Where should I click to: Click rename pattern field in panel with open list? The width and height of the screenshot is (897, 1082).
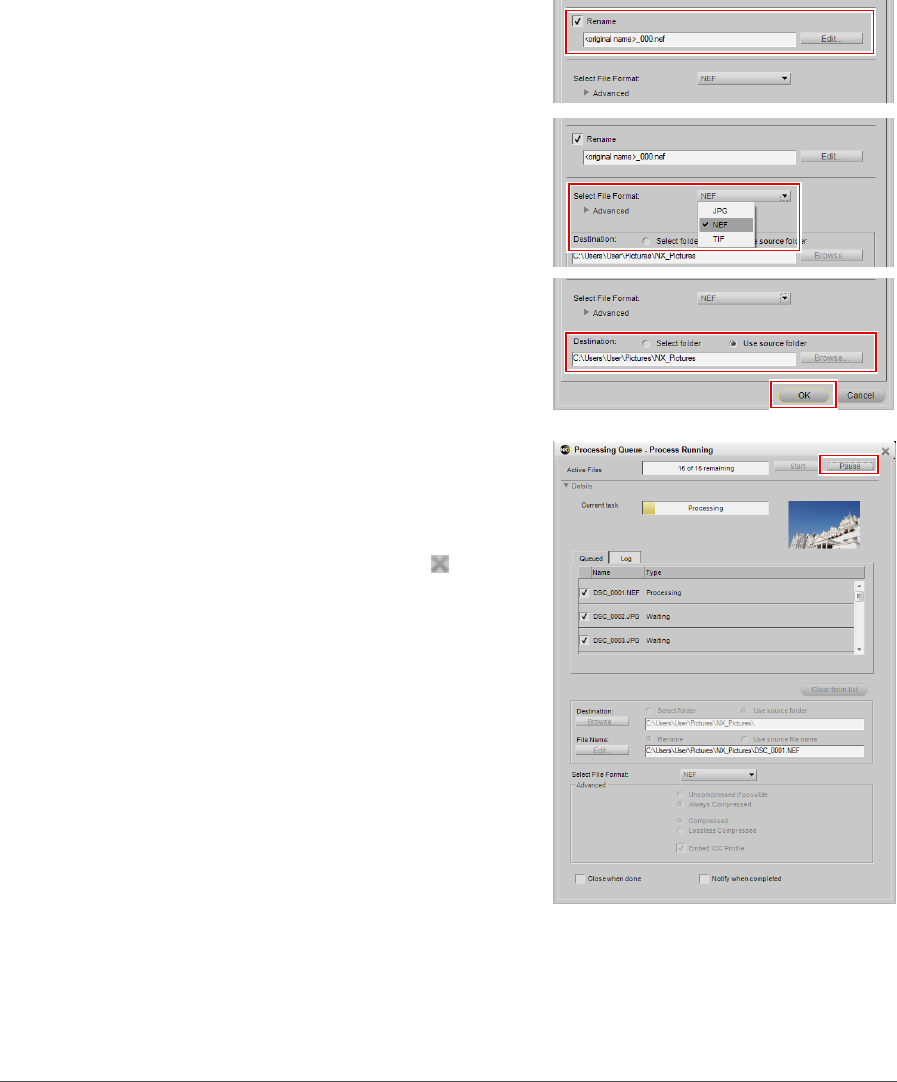[x=689, y=157]
